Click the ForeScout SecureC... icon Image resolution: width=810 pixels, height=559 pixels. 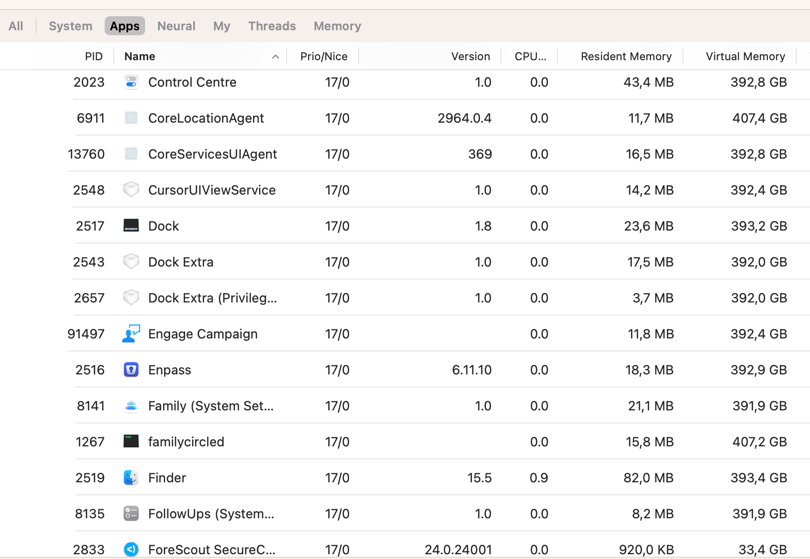131,549
